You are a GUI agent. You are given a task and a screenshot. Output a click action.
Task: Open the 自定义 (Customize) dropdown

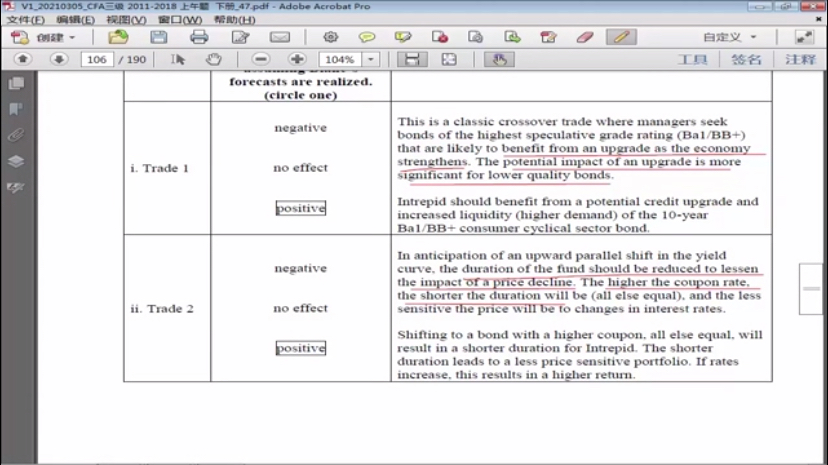pyautogui.click(x=729, y=37)
